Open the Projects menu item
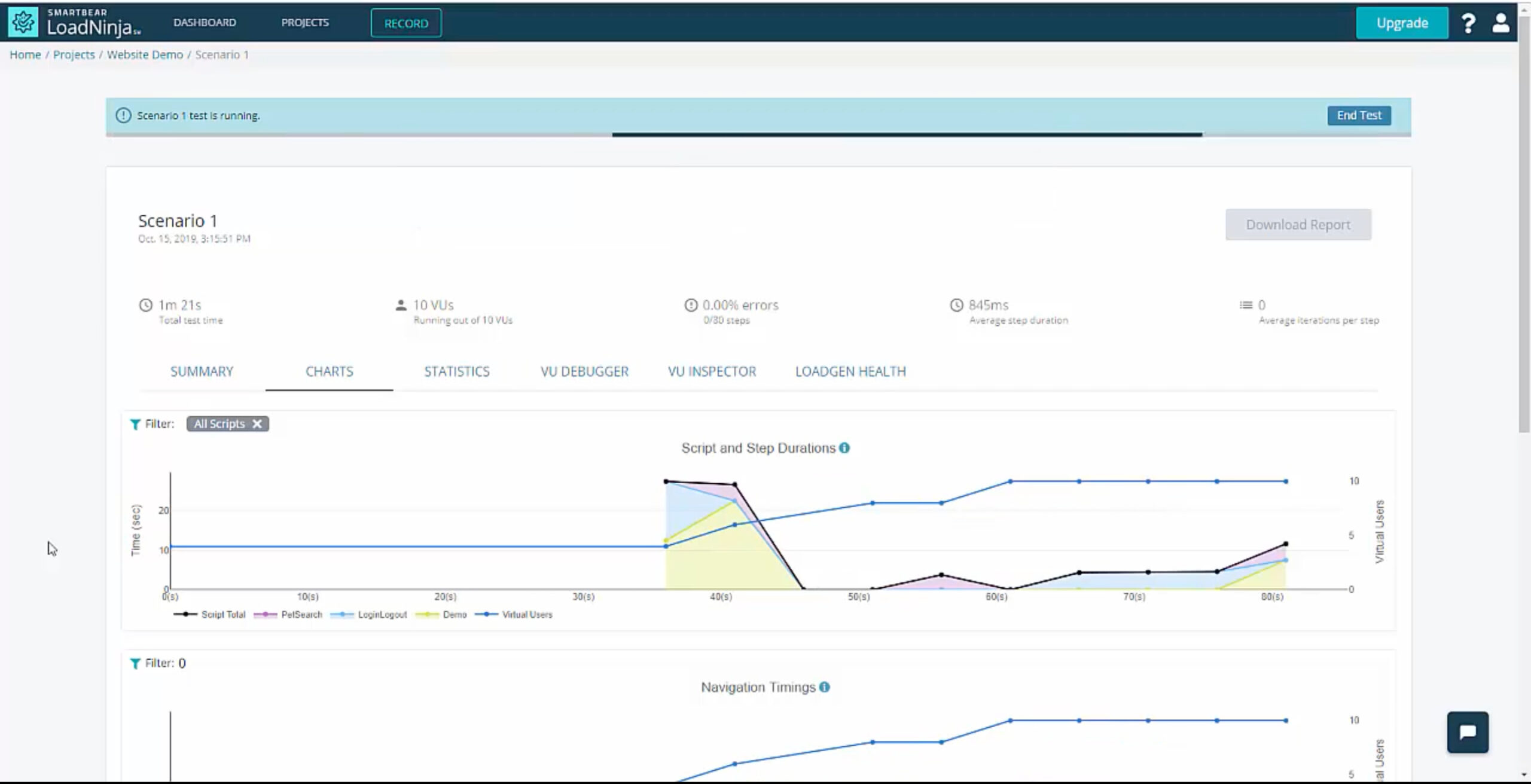The height and width of the screenshot is (784, 1531). point(305,22)
